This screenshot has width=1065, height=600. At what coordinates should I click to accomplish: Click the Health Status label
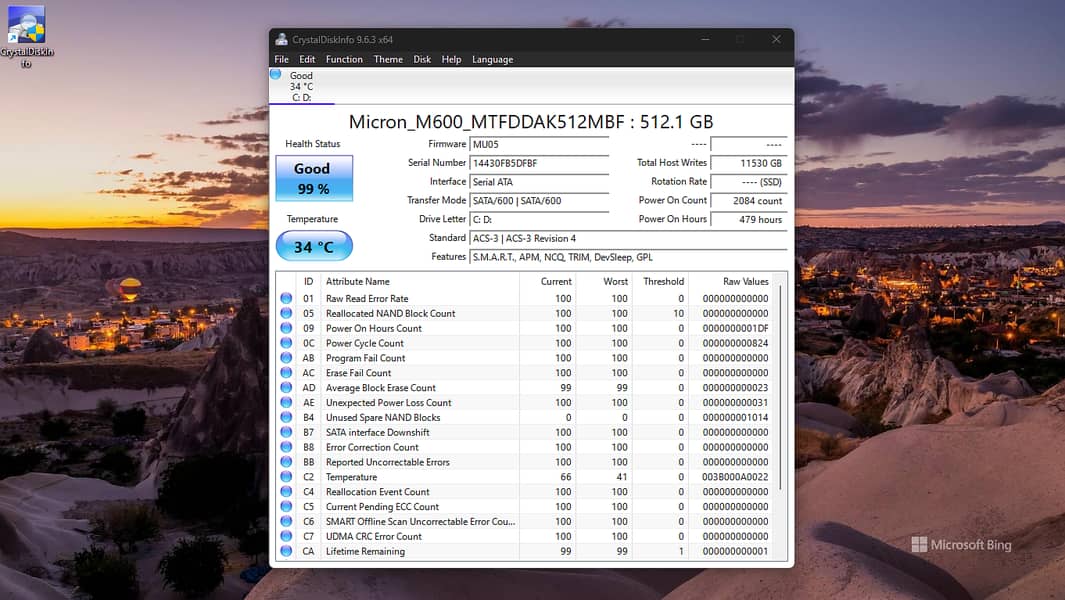(312, 144)
